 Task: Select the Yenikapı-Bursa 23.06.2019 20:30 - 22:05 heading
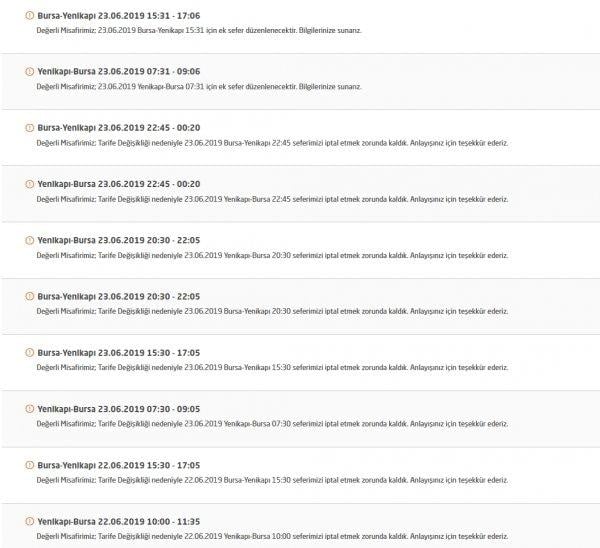[x=118, y=240]
